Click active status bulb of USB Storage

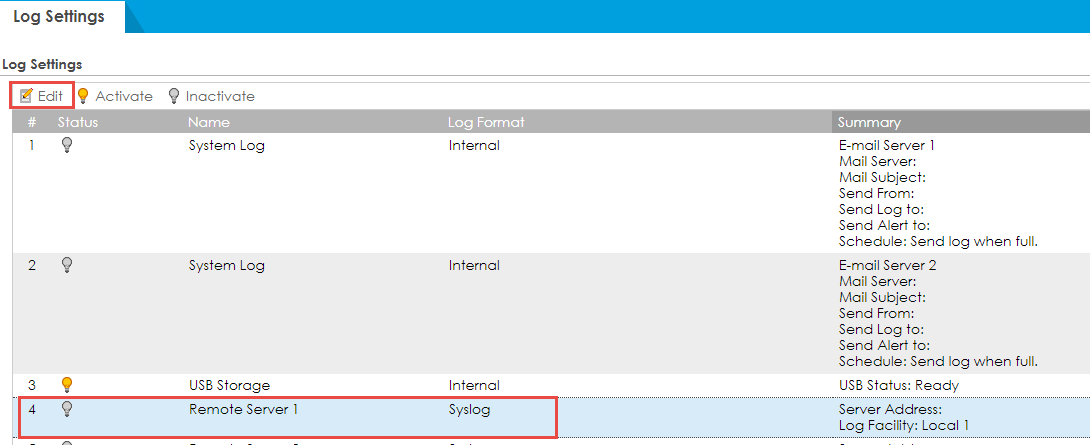tap(67, 384)
